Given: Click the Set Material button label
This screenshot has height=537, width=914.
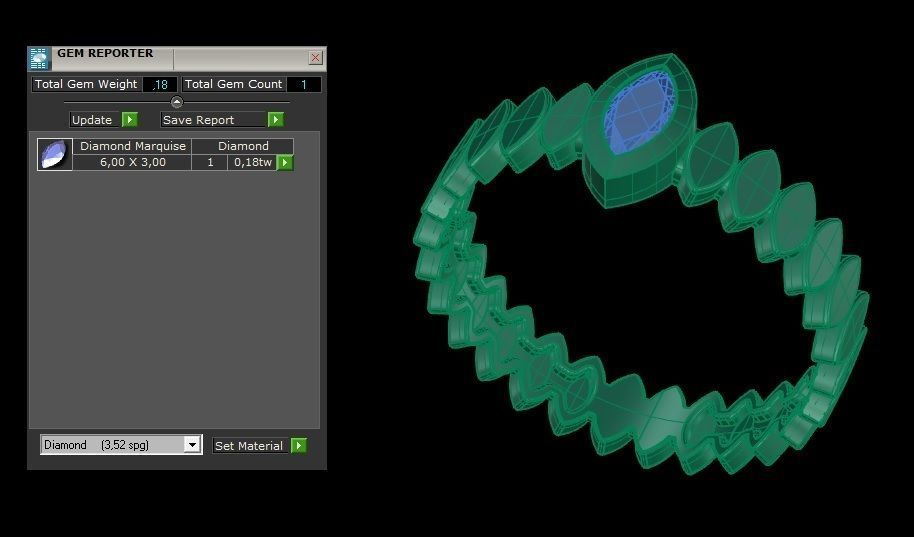Looking at the screenshot, I should [x=249, y=445].
